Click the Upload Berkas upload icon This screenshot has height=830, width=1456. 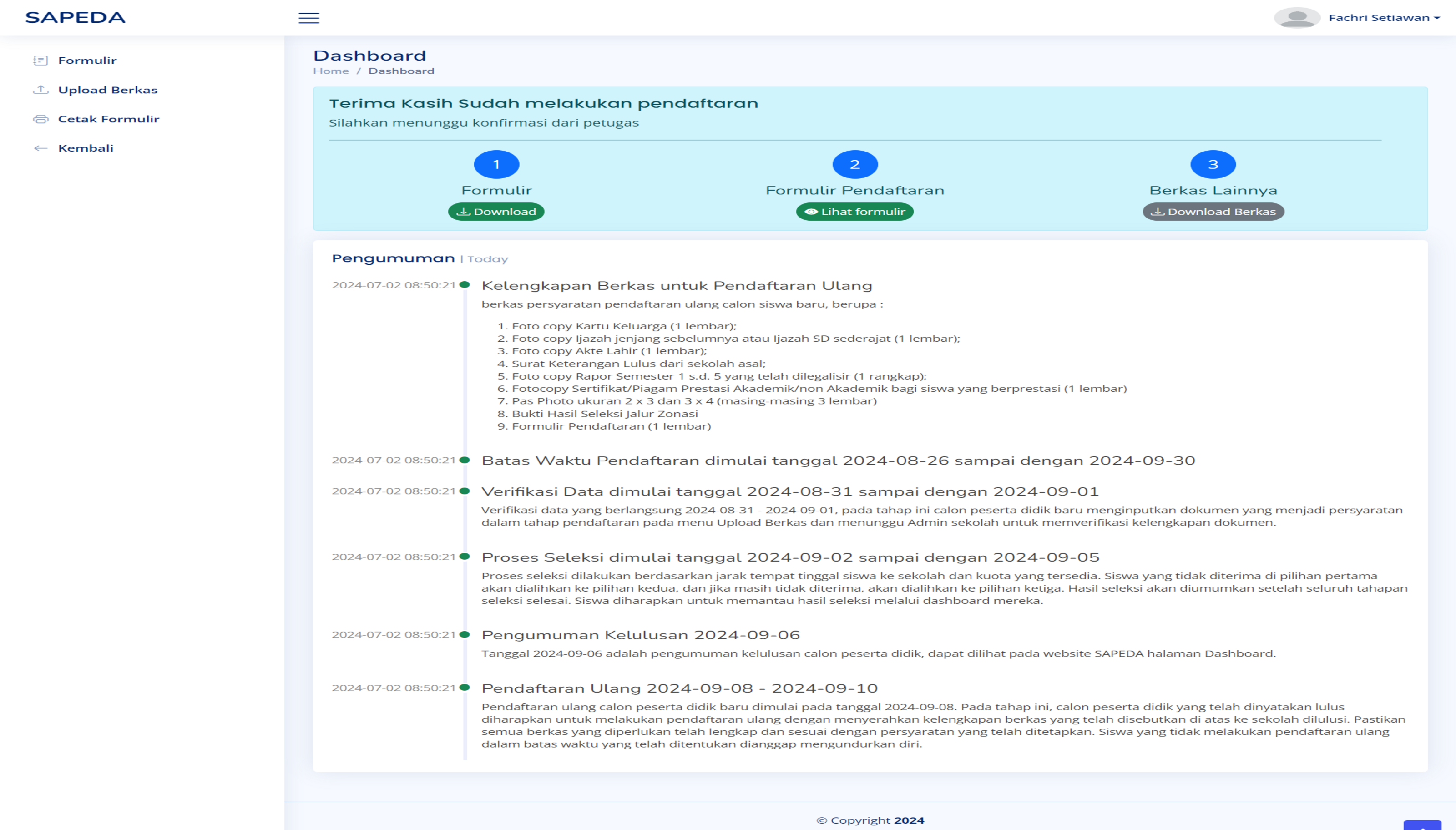point(40,90)
